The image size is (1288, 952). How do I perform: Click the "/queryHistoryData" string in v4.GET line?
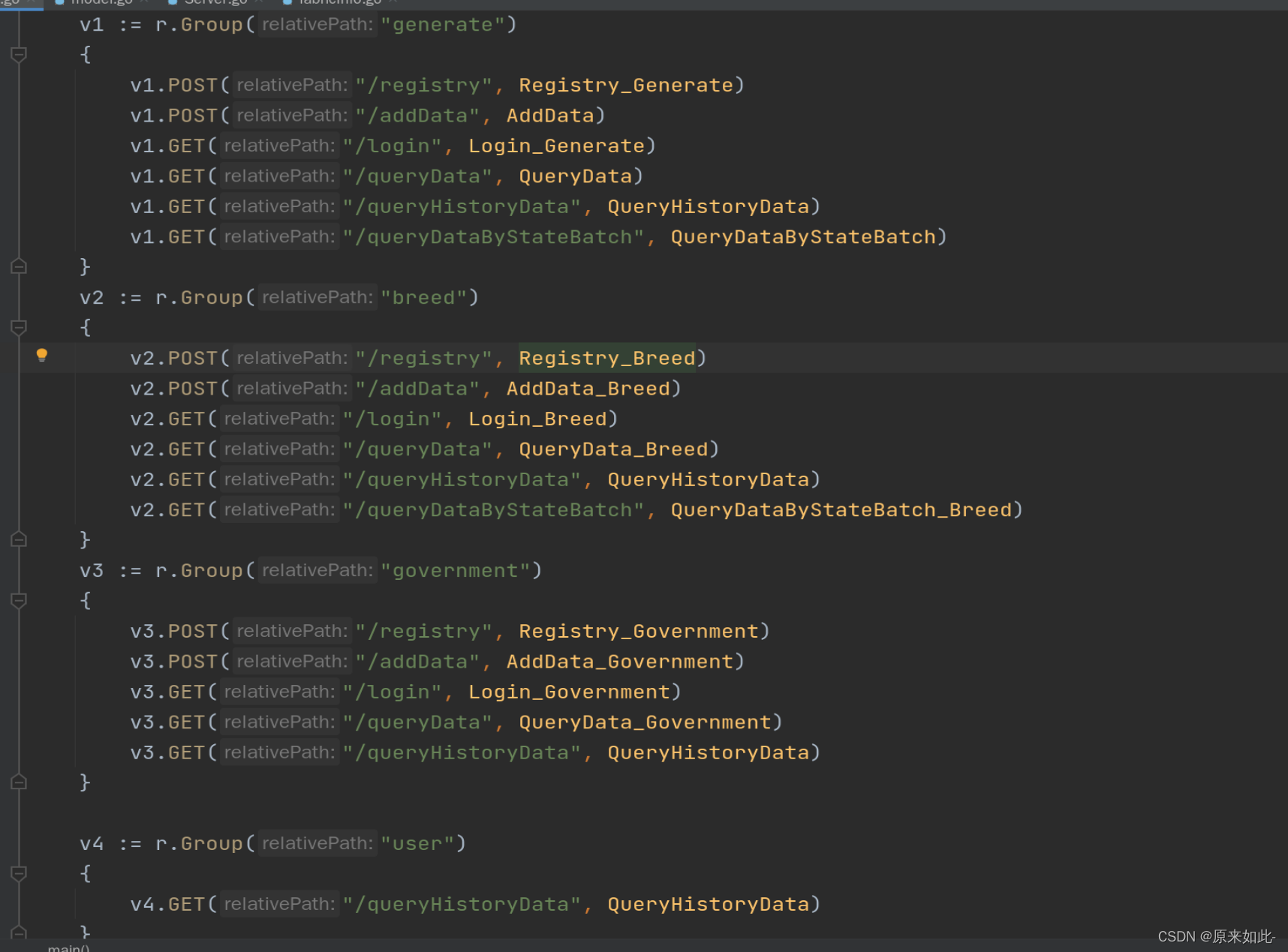[462, 904]
